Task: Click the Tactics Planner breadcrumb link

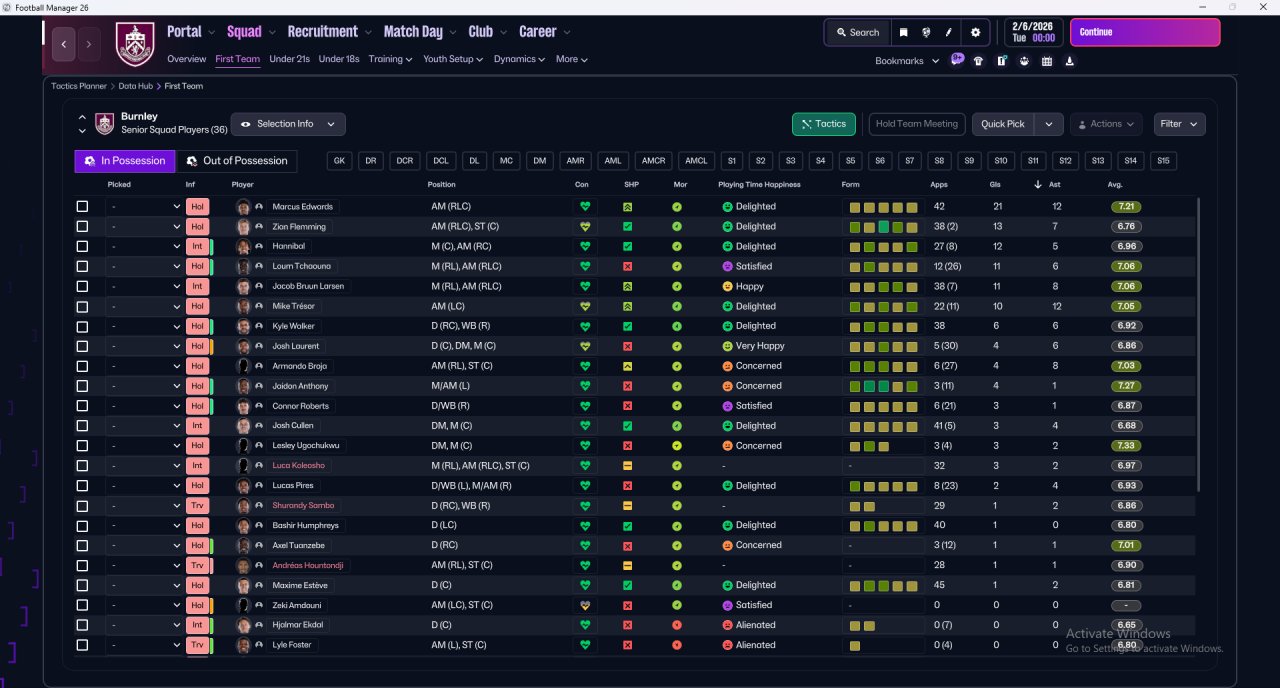Action: click(x=79, y=86)
